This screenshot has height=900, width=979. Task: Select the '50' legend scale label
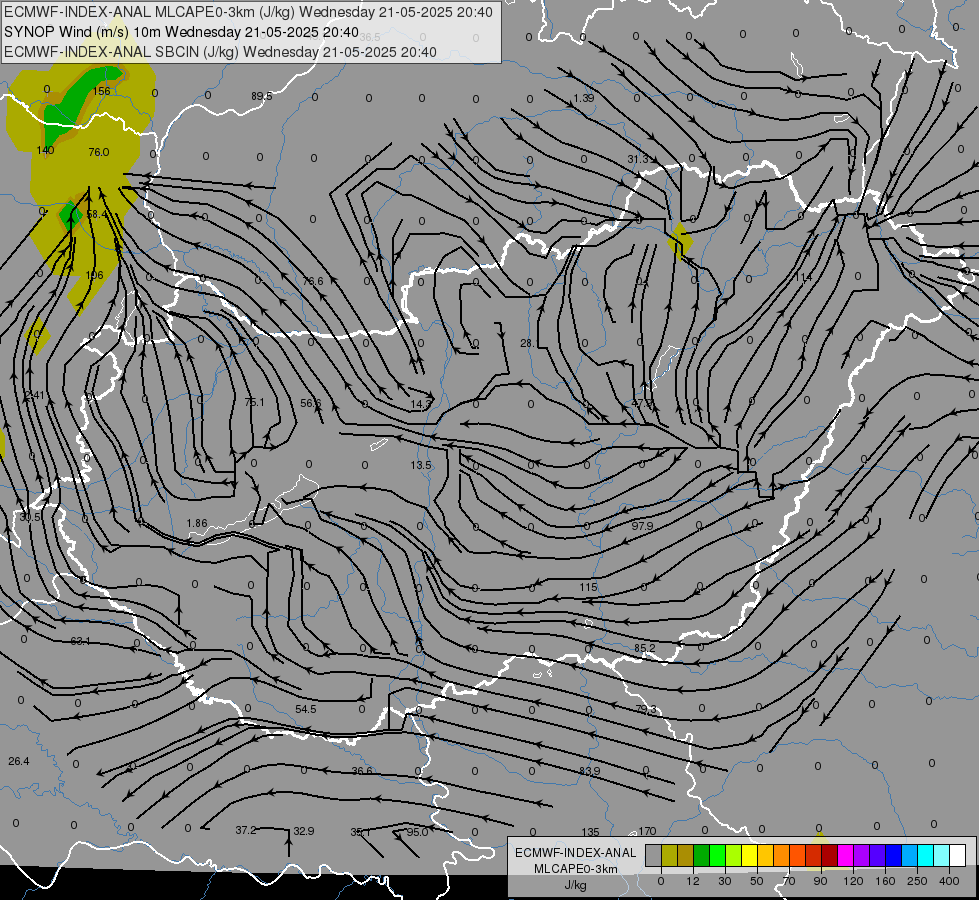(x=756, y=881)
